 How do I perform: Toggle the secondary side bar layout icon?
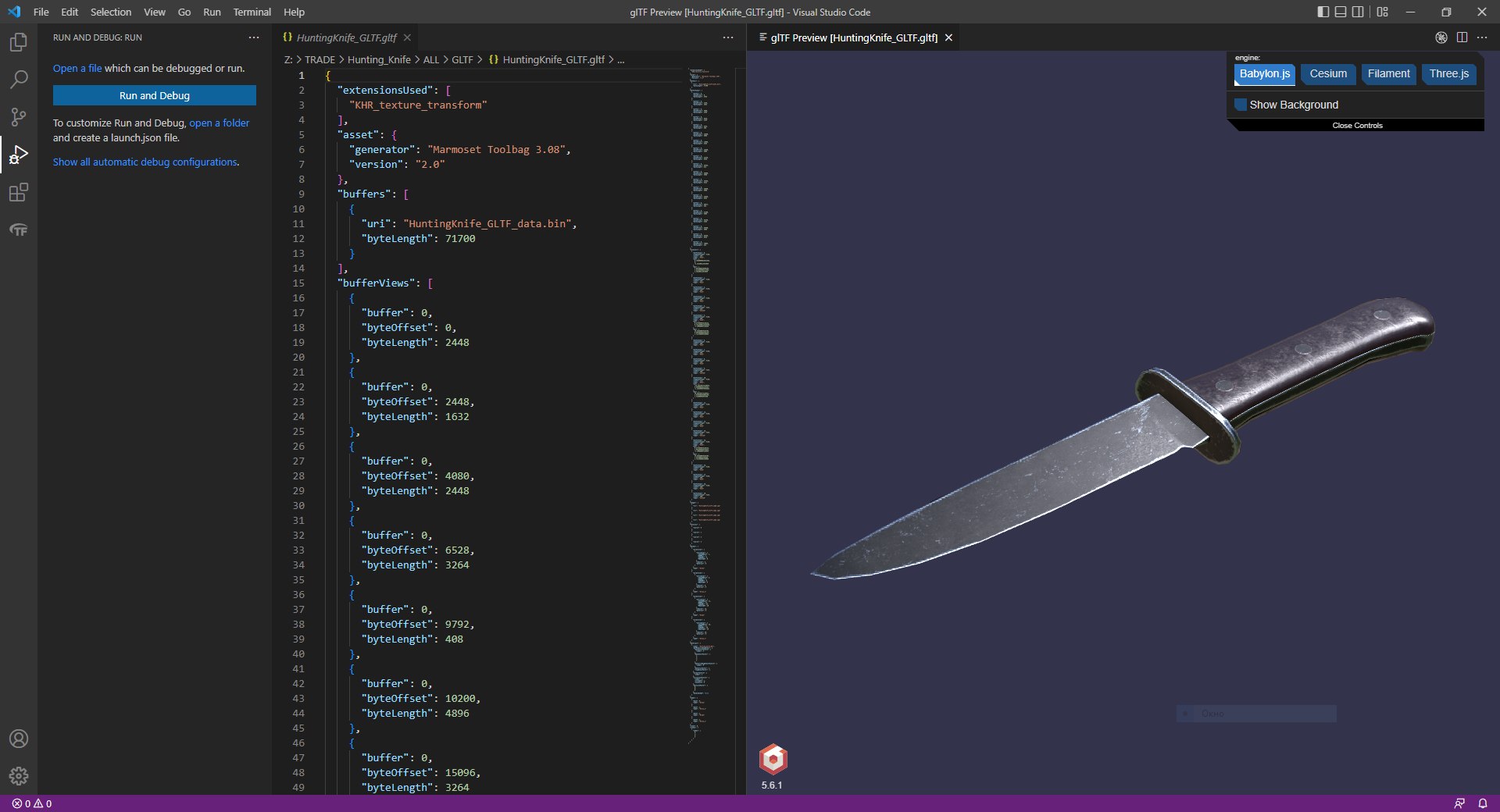1359,12
